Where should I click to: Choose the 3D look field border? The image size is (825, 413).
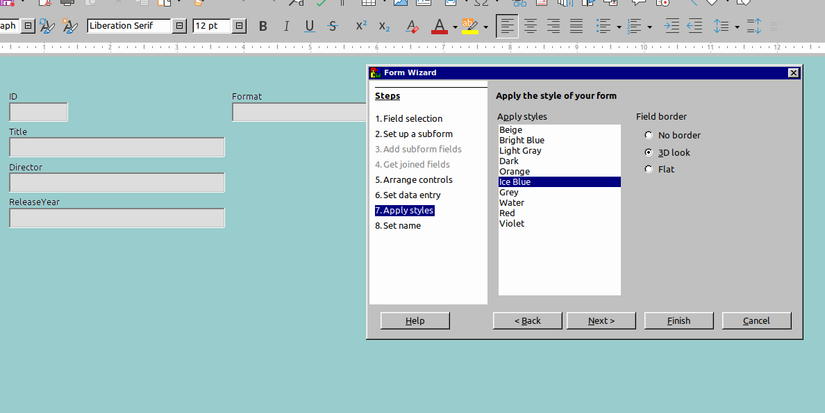click(x=648, y=152)
